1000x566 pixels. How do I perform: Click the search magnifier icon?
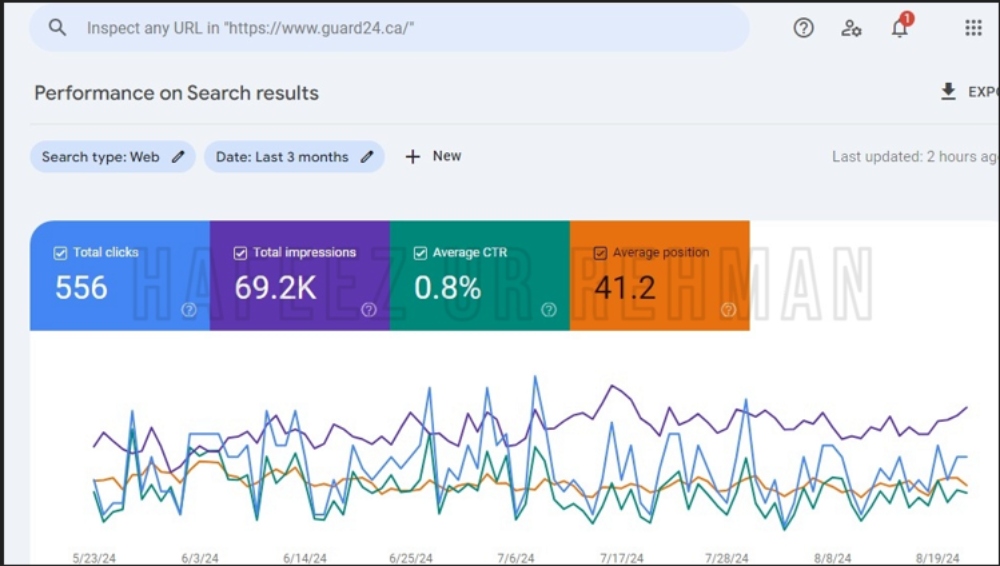coord(57,27)
